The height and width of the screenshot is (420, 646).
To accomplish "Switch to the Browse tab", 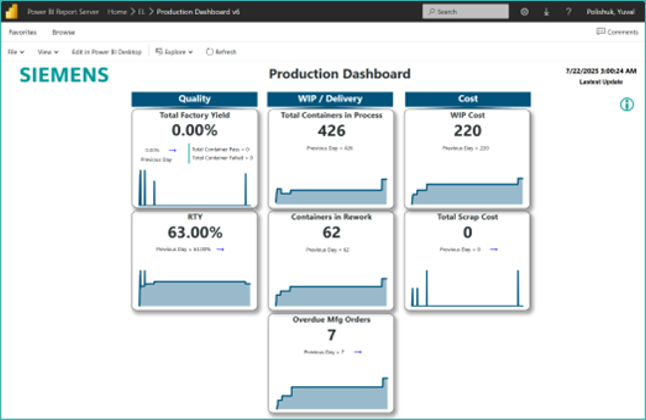I will point(63,32).
